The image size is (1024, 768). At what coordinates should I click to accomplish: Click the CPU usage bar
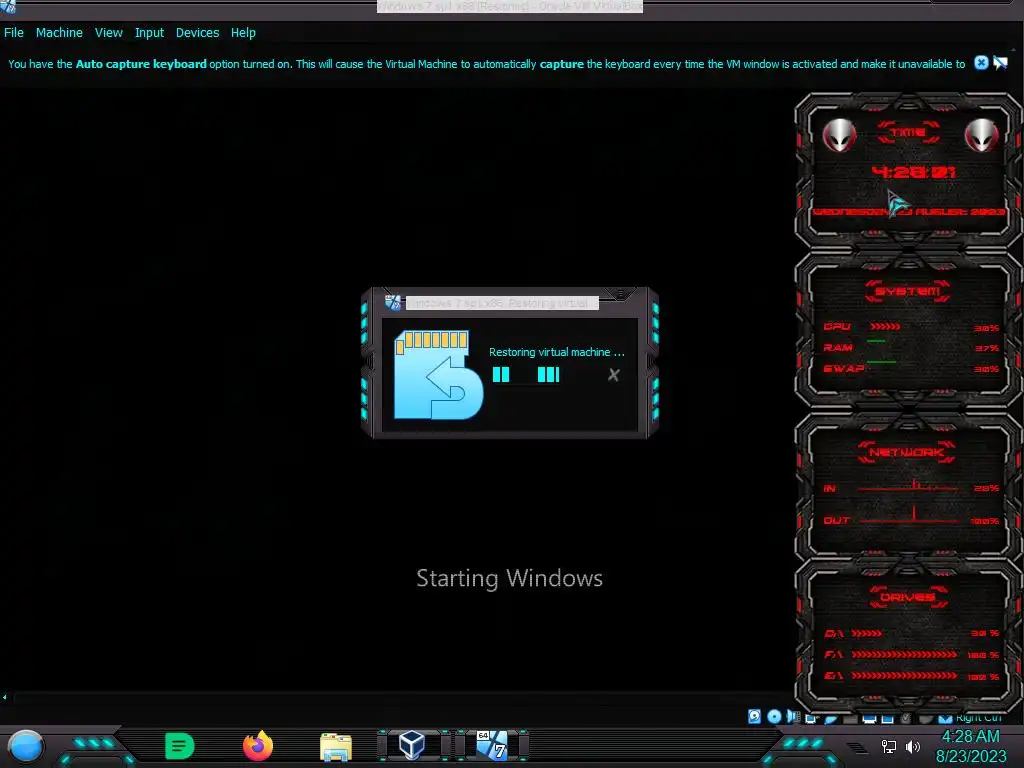[x=886, y=327]
